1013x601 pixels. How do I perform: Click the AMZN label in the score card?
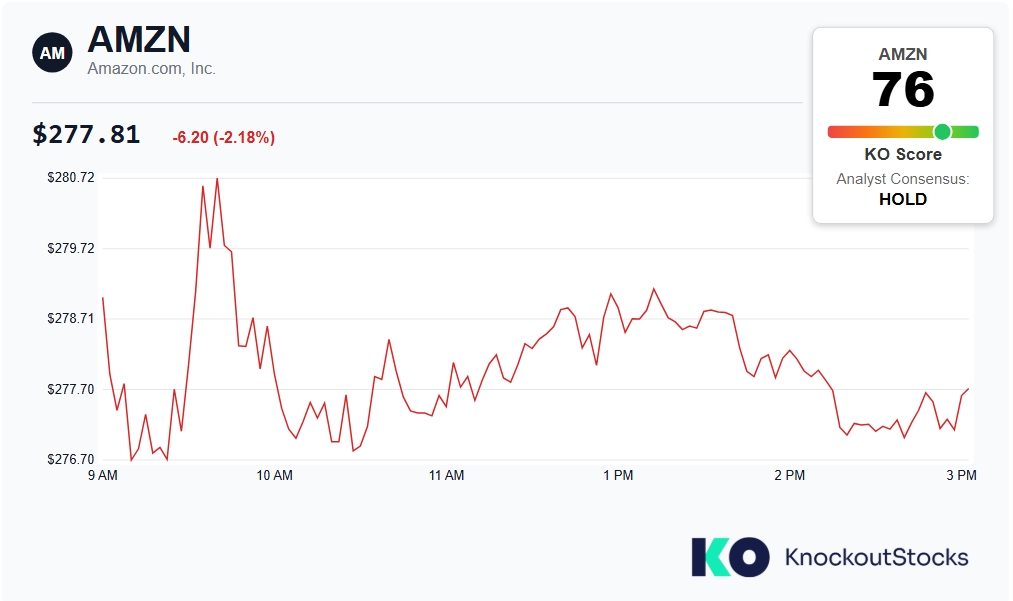[903, 54]
